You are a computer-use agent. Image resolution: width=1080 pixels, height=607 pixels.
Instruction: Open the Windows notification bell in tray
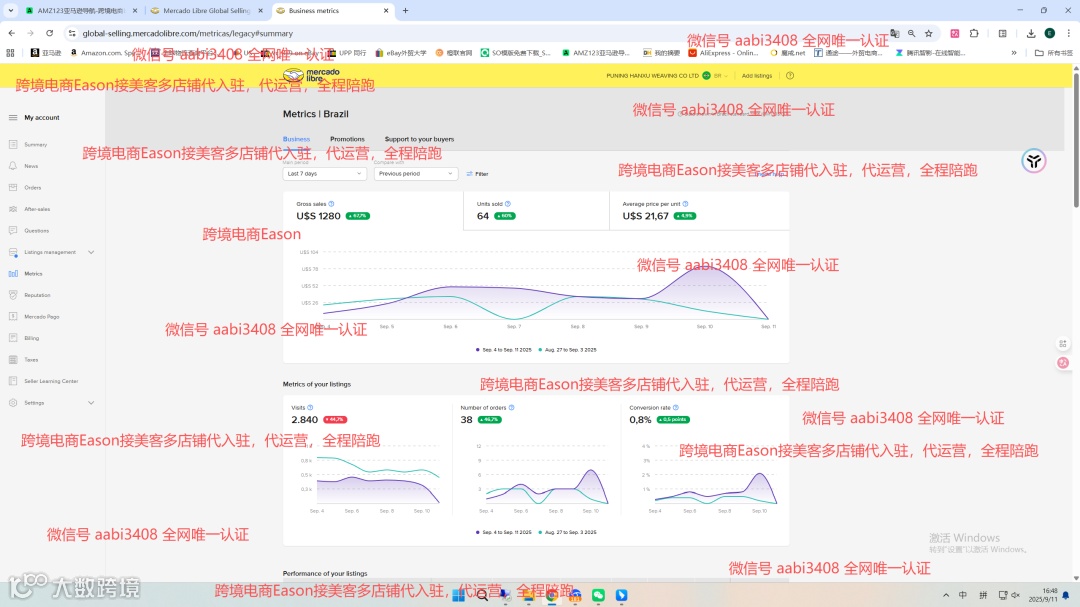(x=1066, y=595)
